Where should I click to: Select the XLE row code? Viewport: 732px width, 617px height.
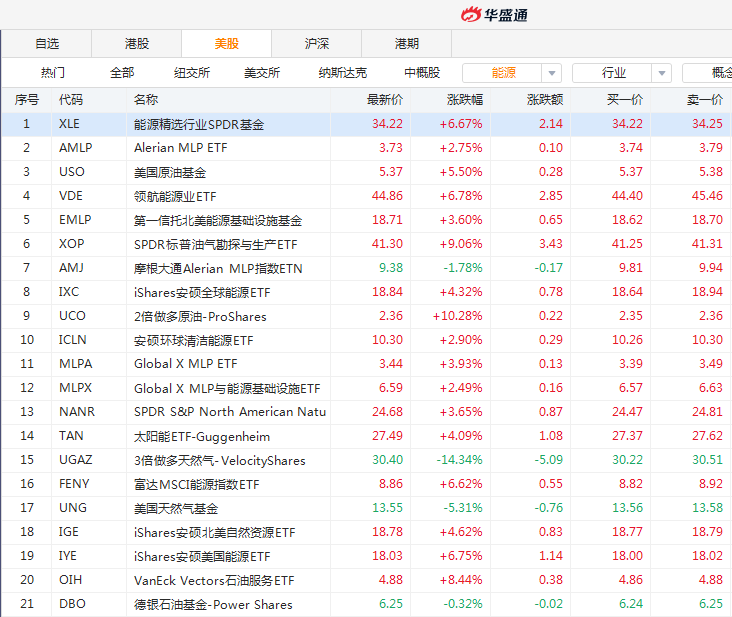click(69, 124)
